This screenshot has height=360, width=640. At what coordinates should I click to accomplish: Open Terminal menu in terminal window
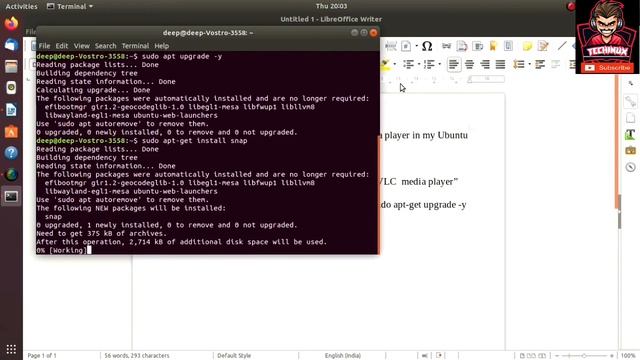click(x=135, y=46)
